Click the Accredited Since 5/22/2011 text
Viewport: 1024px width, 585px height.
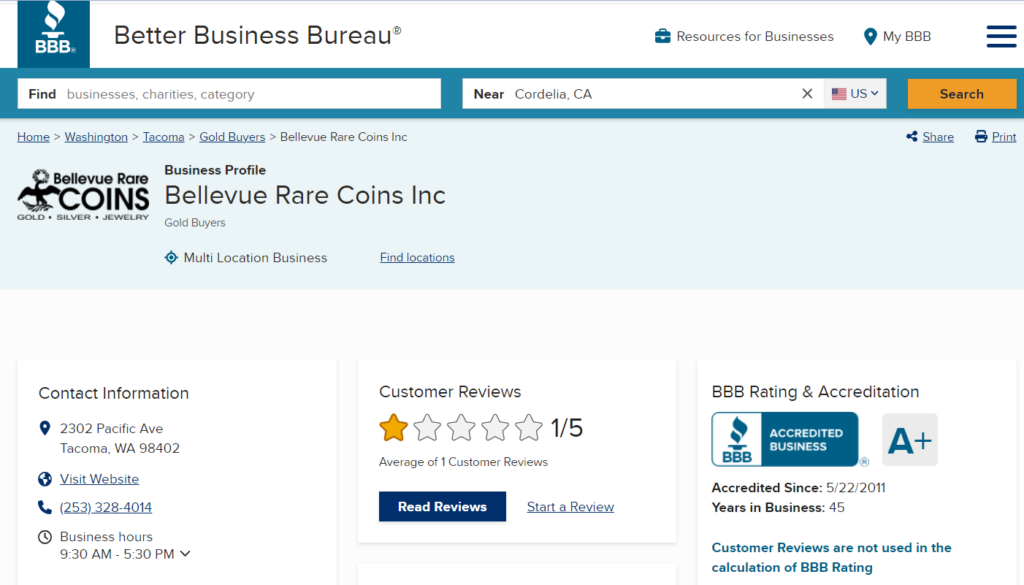(798, 488)
